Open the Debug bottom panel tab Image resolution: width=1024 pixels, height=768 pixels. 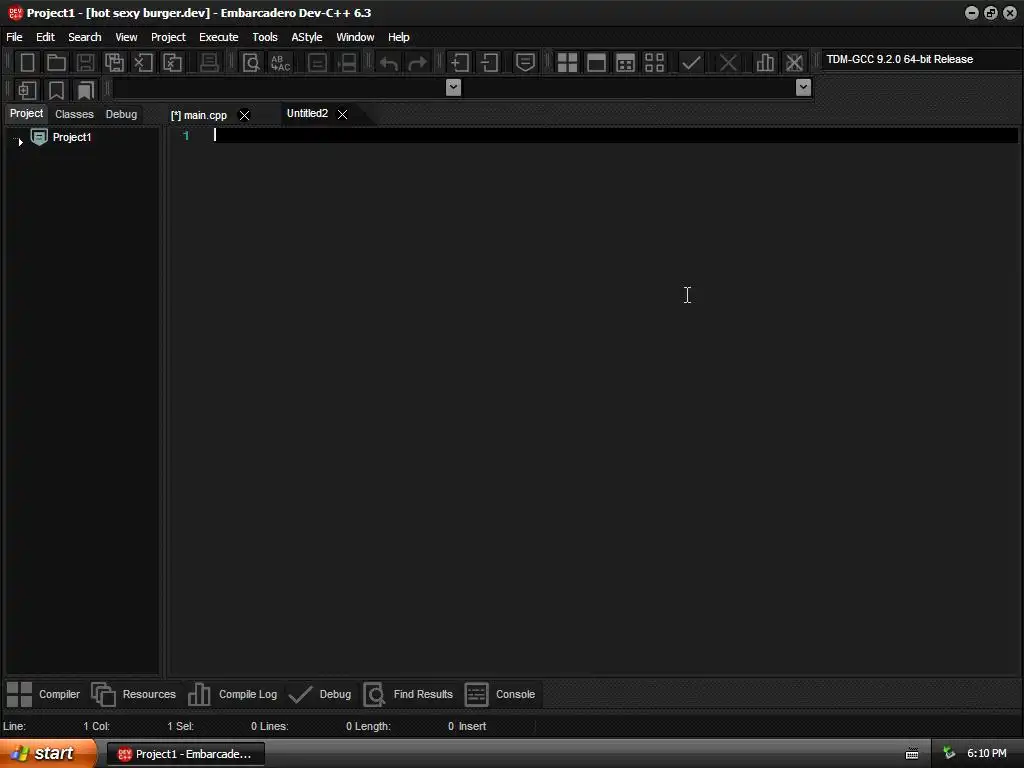tap(320, 694)
